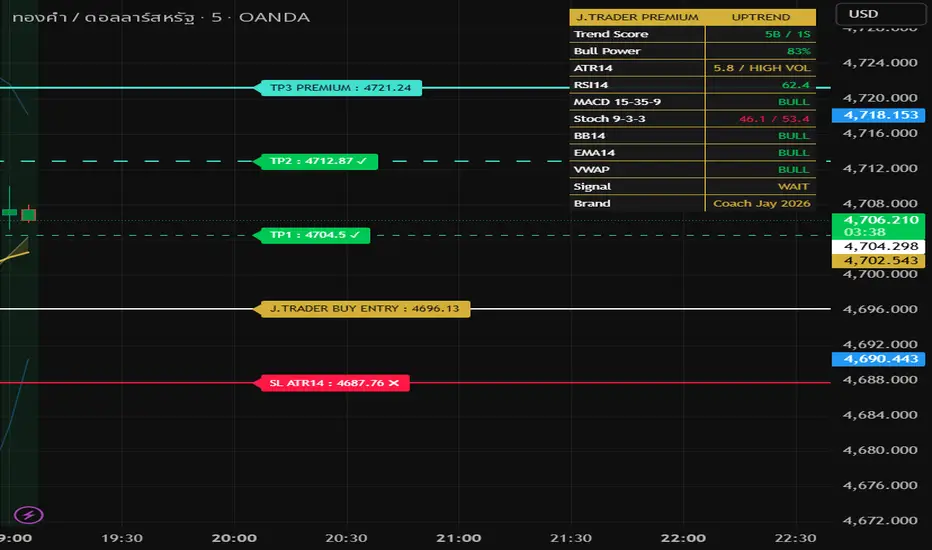Click the 4,704.298 white price tag

tap(879, 246)
